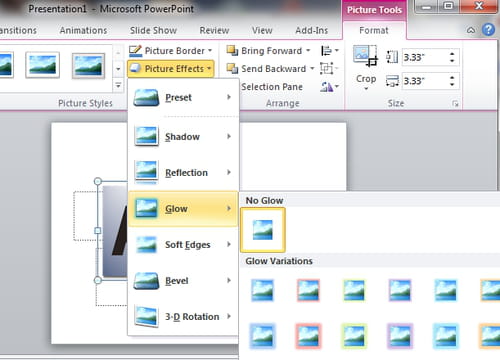500x360 pixels.
Task: Choose the No Glow thumbnail
Action: 263,230
